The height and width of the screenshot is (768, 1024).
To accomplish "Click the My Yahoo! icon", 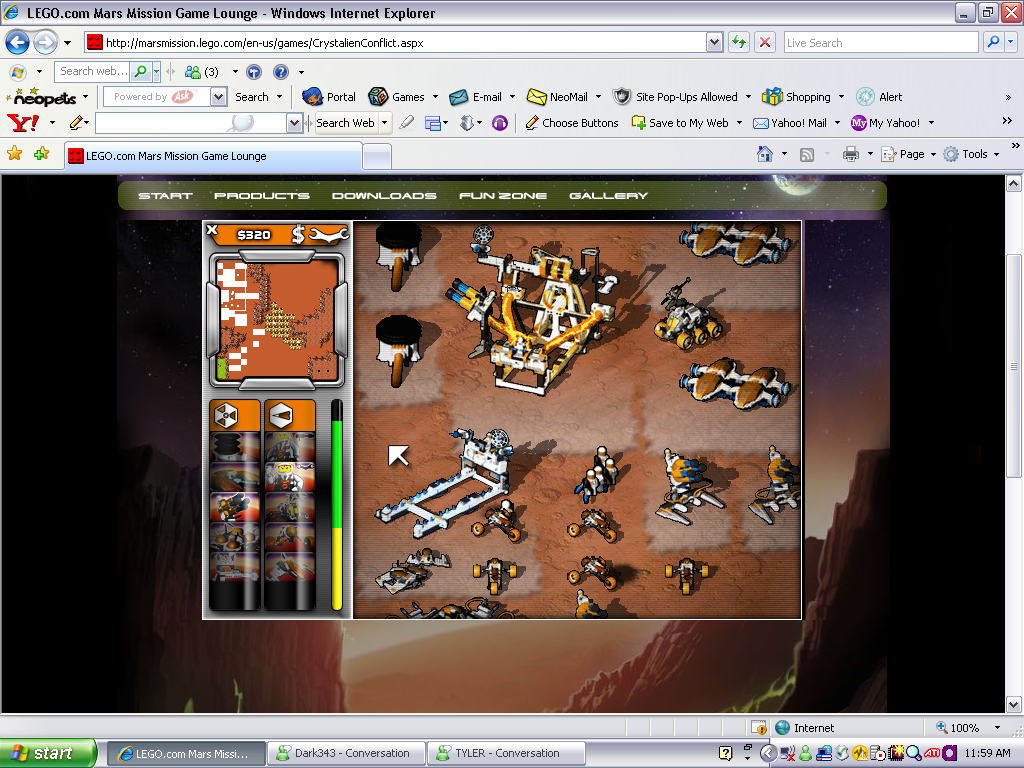I will (x=858, y=123).
